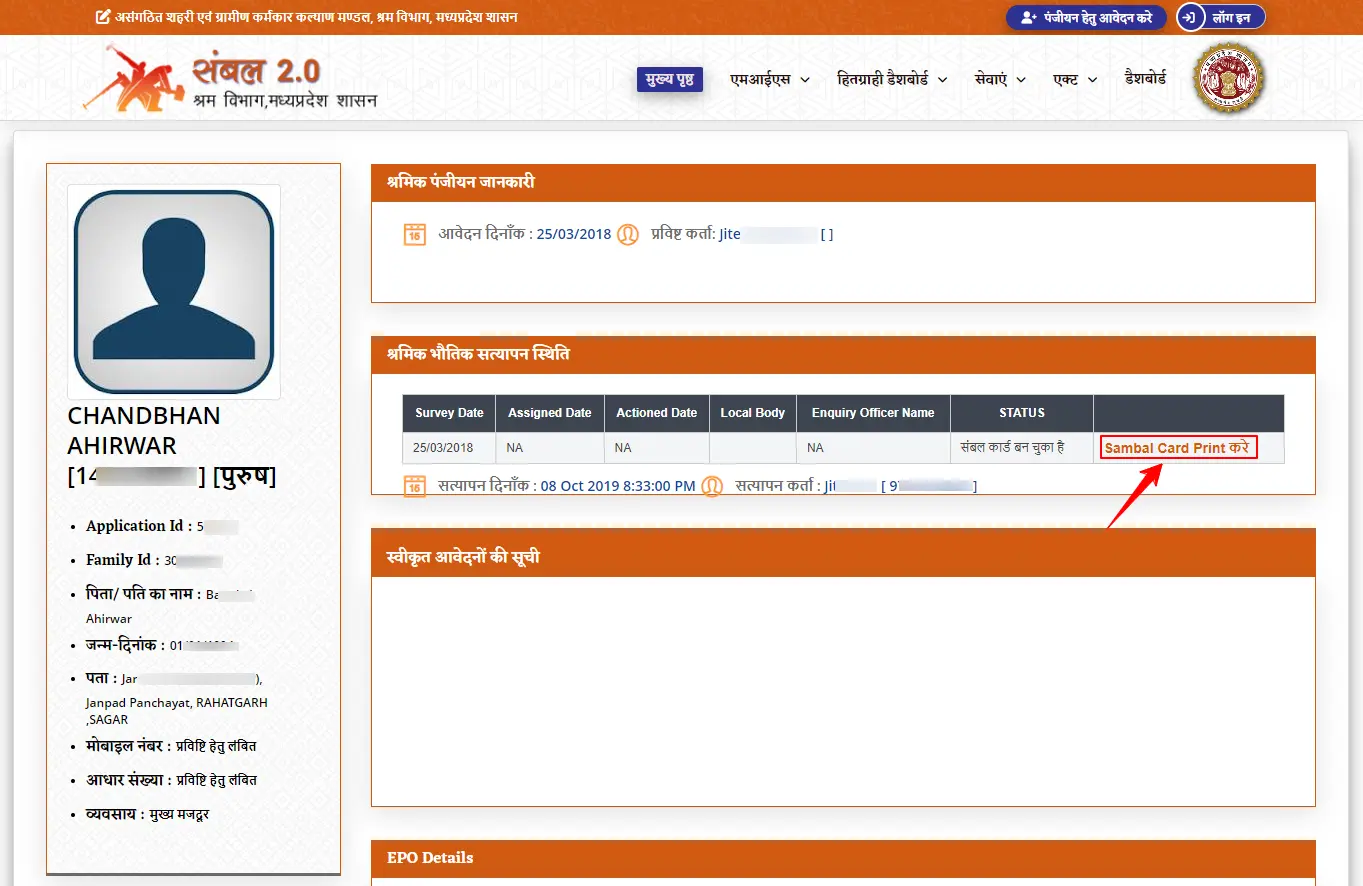Click the user icon beside सत्यापन कर्ता
This screenshot has height=886, width=1363.
click(711, 487)
